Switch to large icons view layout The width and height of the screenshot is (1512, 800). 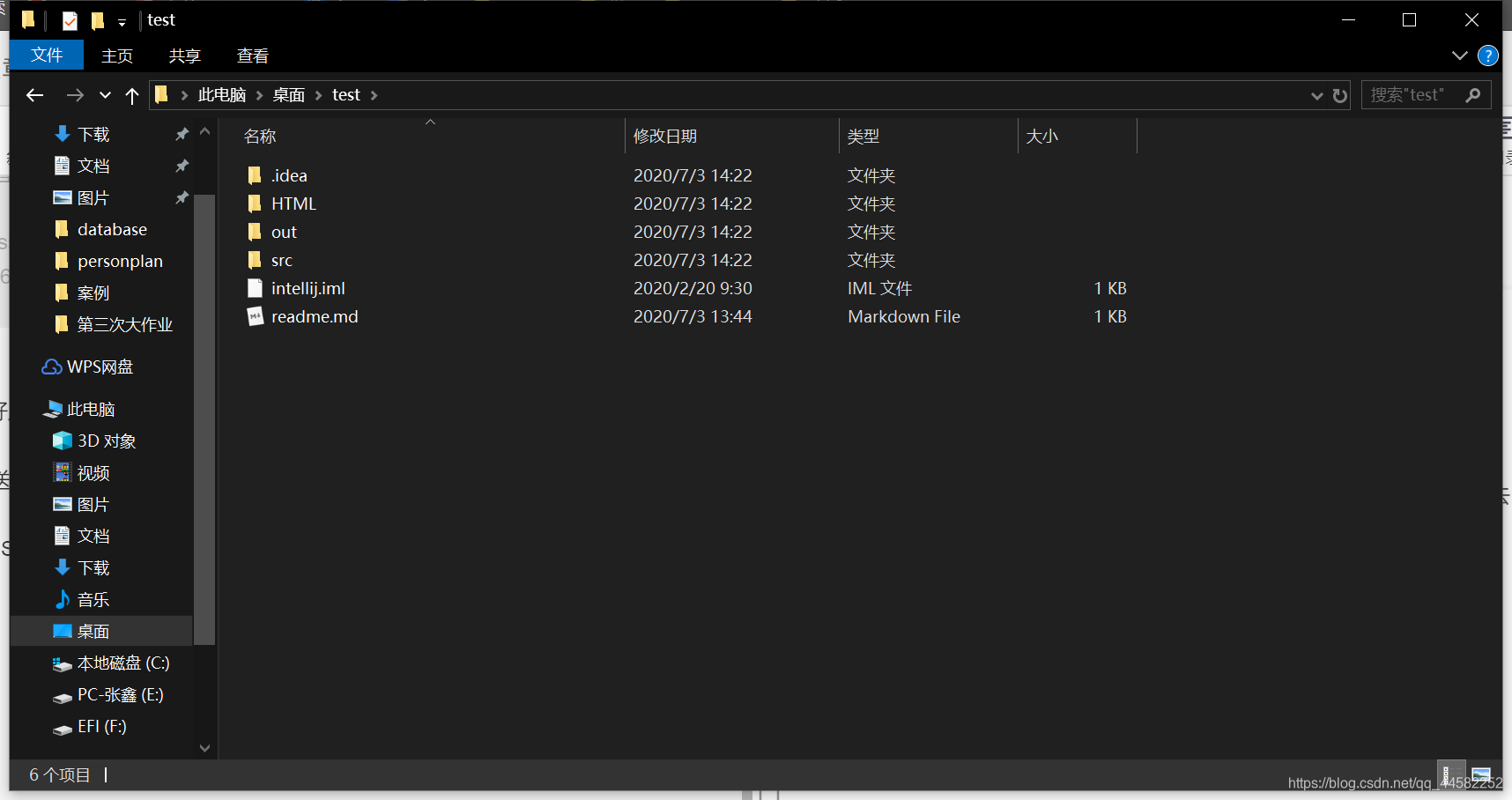1481,775
